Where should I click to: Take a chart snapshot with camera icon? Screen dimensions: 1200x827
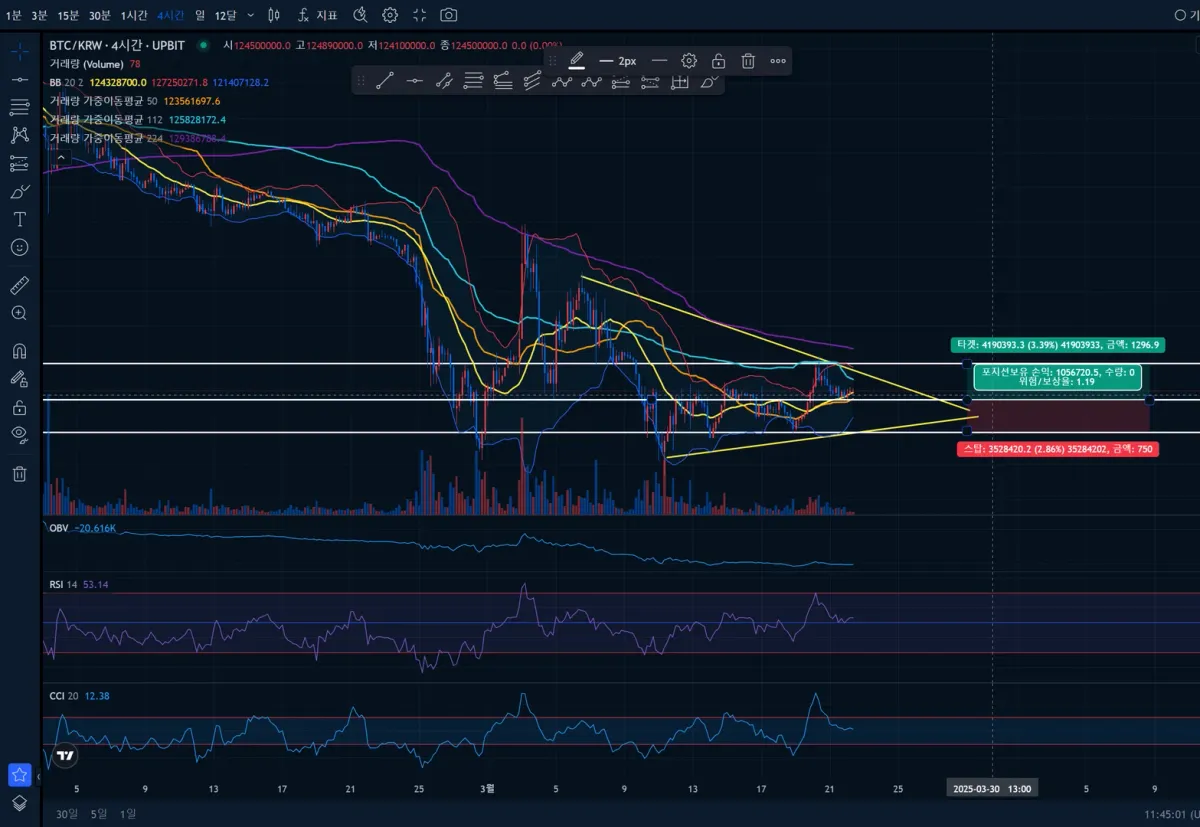coord(449,15)
